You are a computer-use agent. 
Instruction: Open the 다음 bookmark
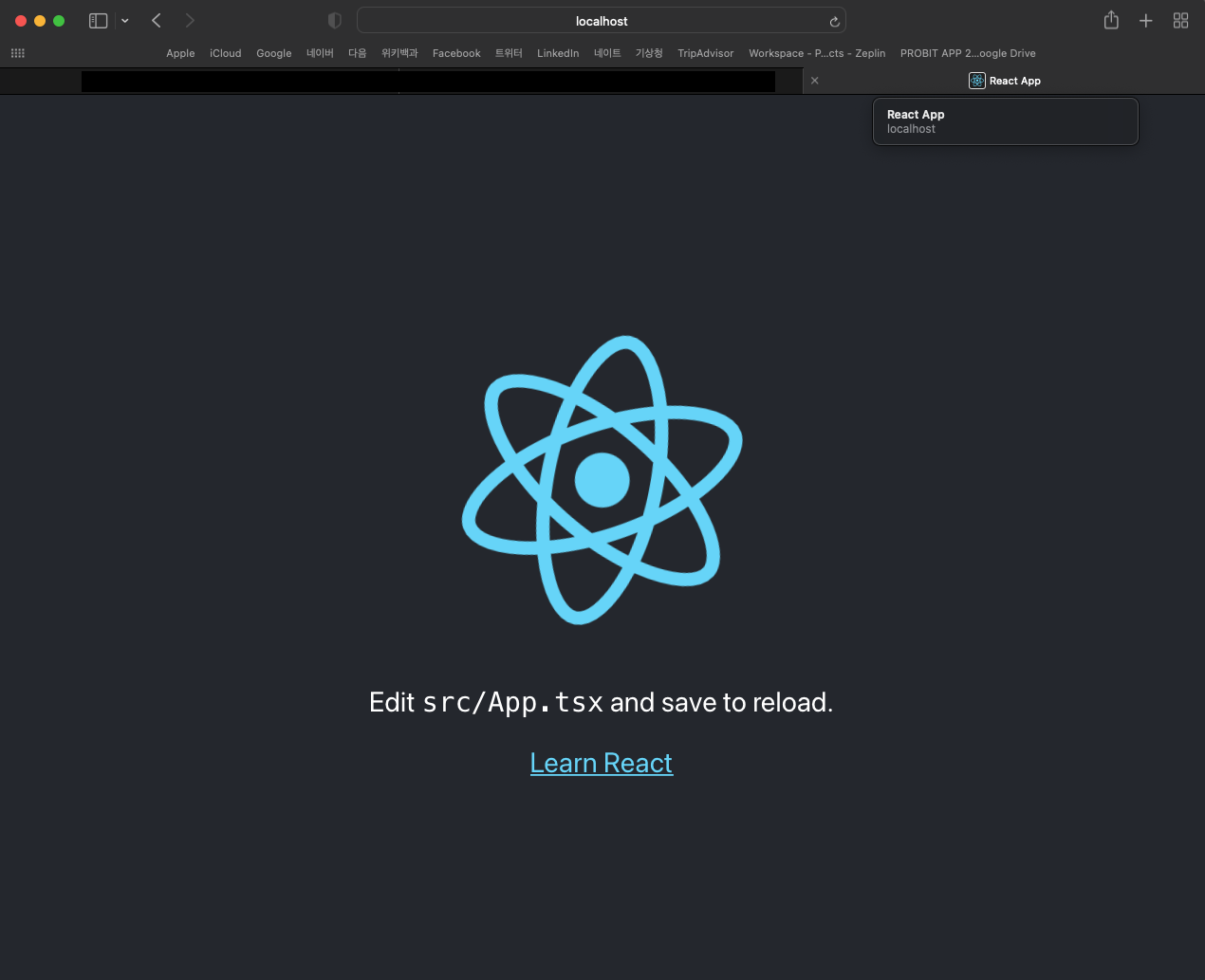tap(357, 53)
